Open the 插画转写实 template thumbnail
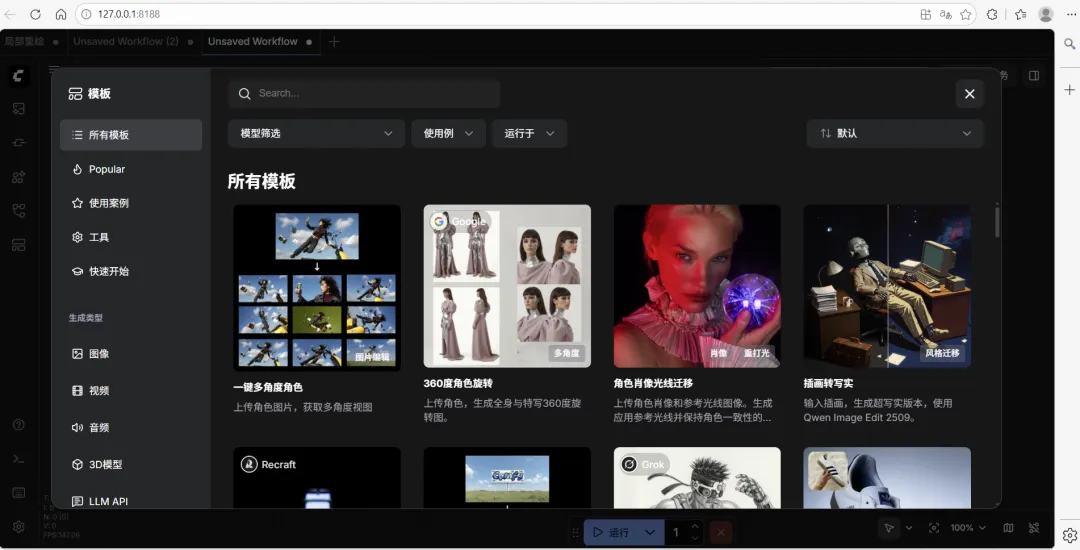This screenshot has height=550, width=1080. (887, 286)
